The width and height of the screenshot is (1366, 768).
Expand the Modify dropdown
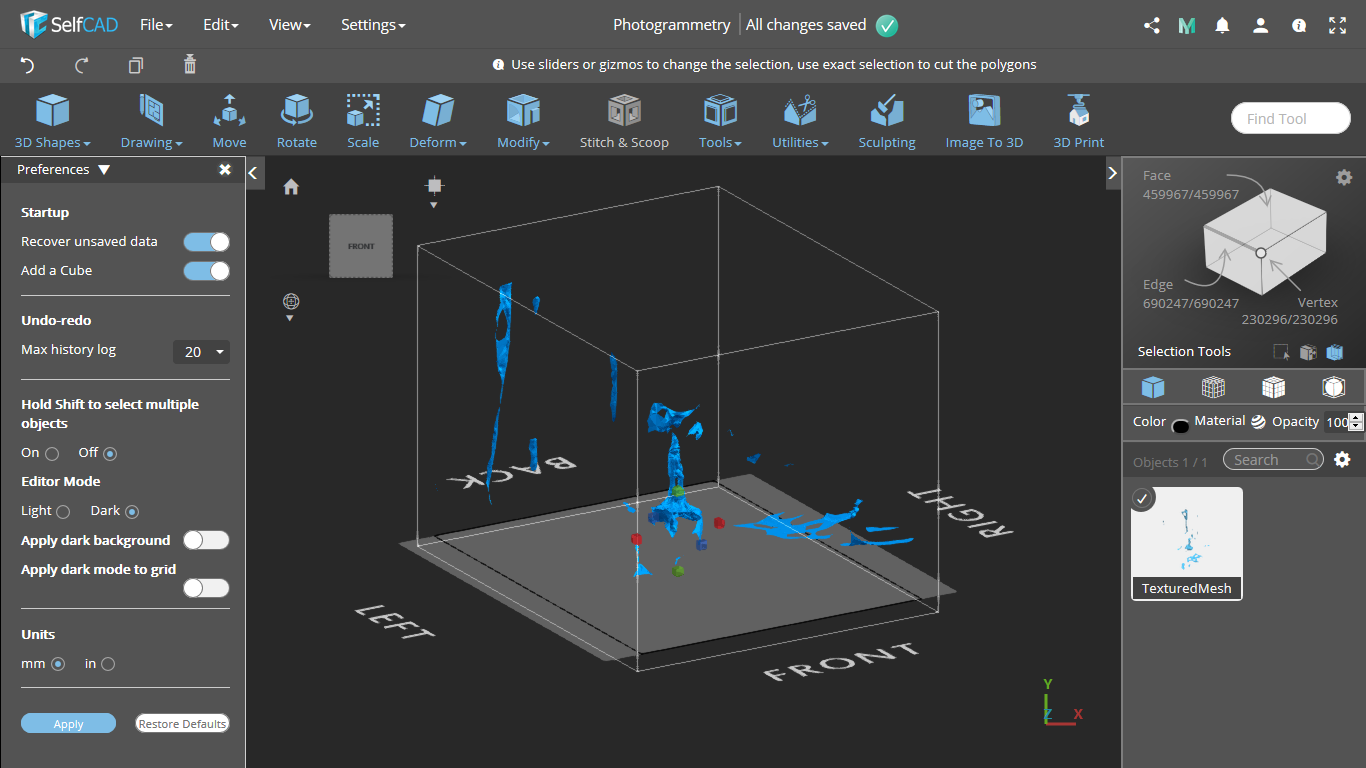(524, 121)
